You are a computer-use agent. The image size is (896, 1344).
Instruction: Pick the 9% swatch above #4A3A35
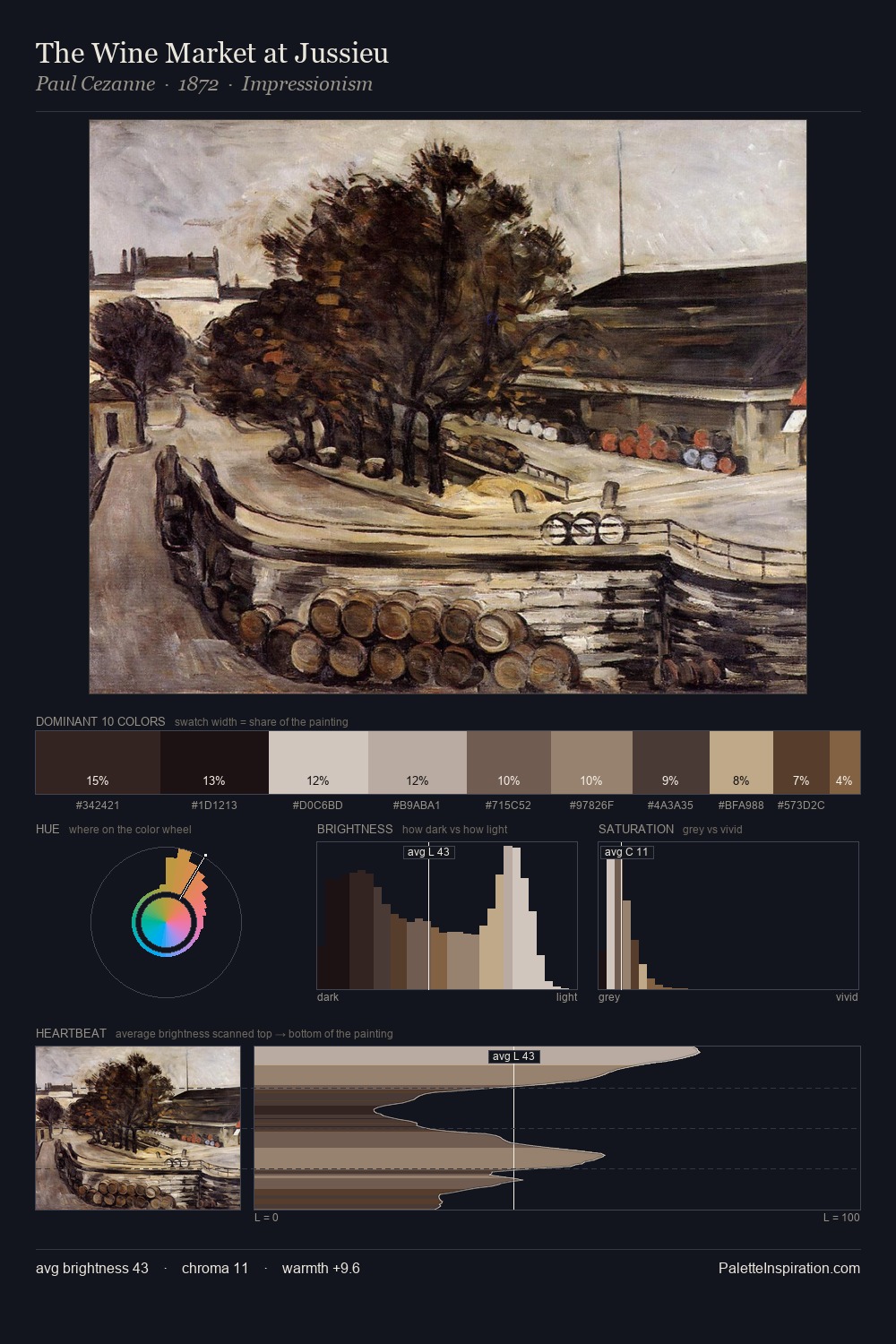pyautogui.click(x=671, y=762)
